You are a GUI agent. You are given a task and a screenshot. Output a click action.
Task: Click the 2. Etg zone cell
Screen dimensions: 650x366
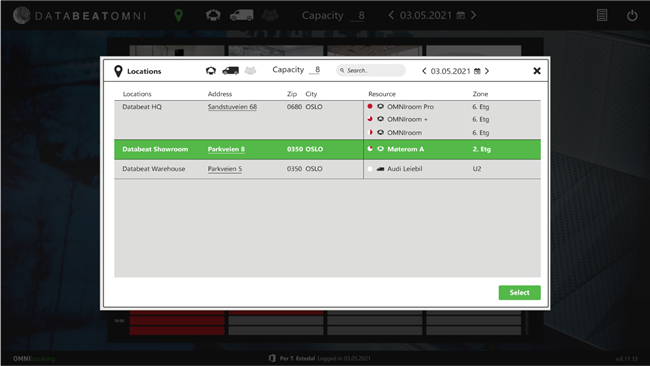[481, 149]
